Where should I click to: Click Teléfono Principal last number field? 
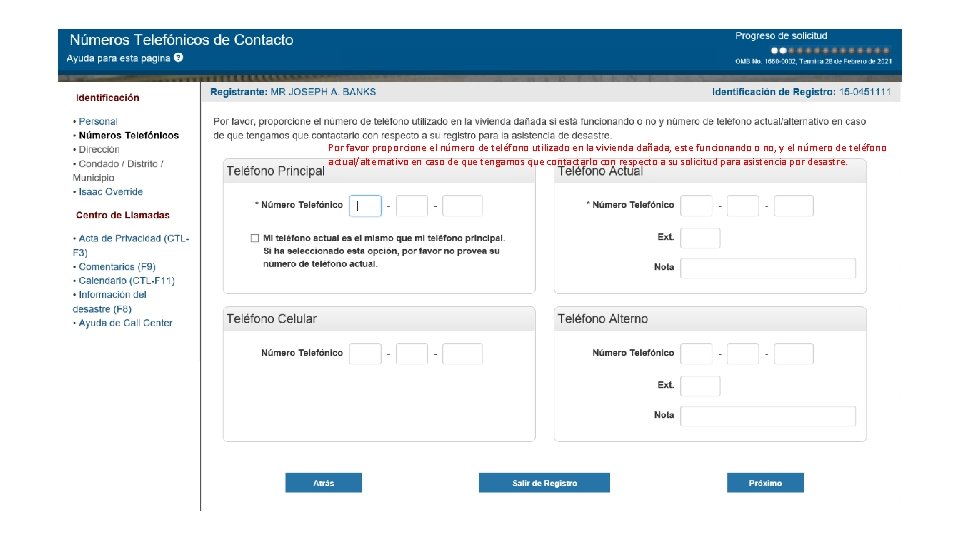tap(462, 206)
